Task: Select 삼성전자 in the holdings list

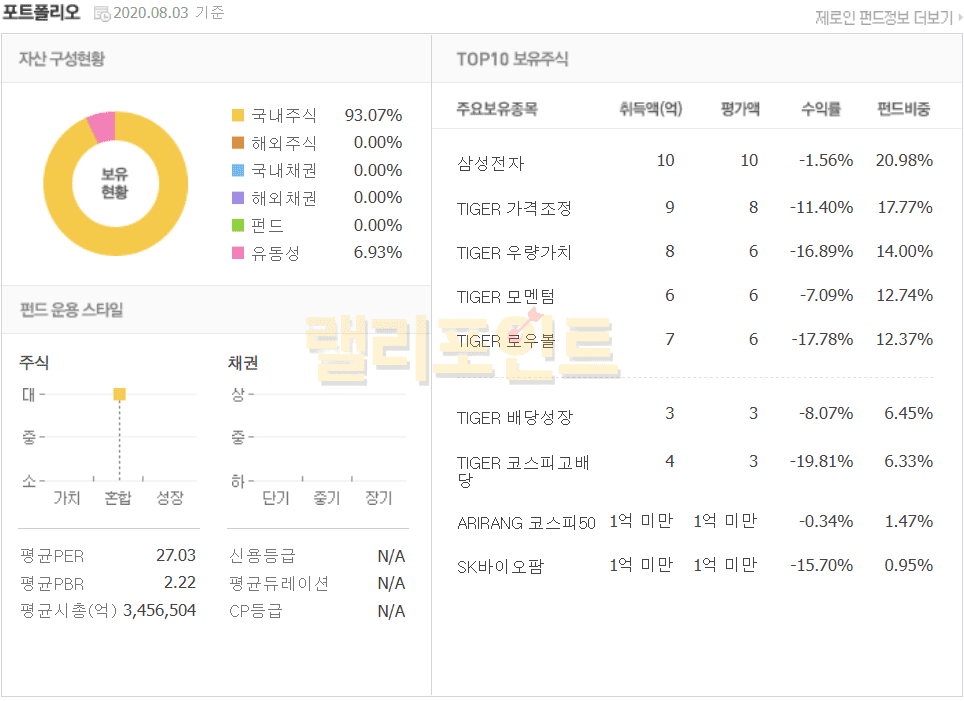Action: [x=490, y=163]
